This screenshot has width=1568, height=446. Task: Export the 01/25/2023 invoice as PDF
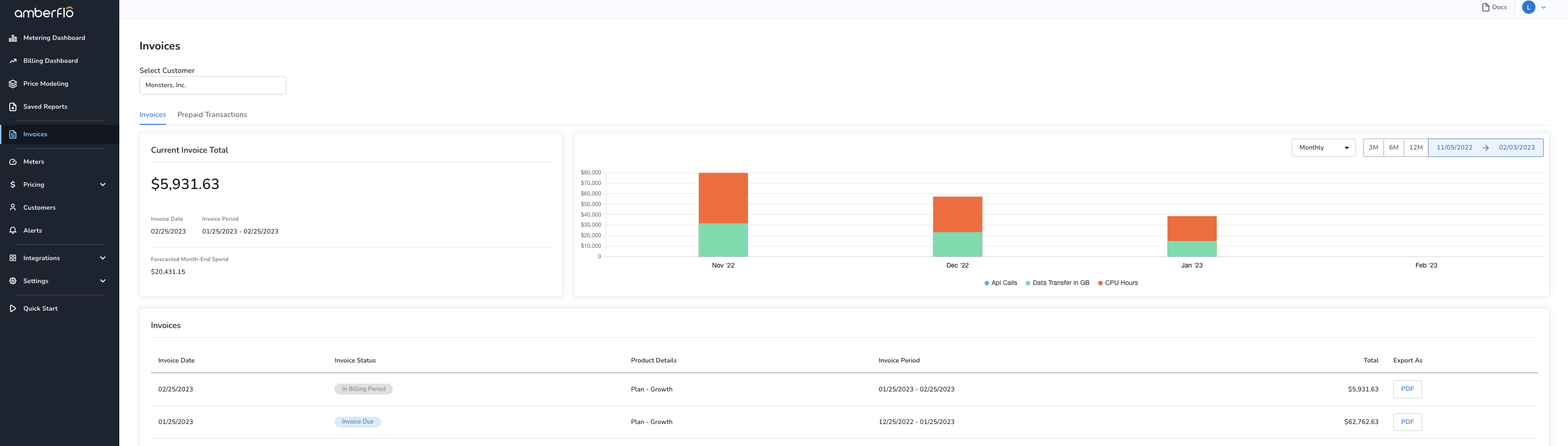click(x=1406, y=422)
